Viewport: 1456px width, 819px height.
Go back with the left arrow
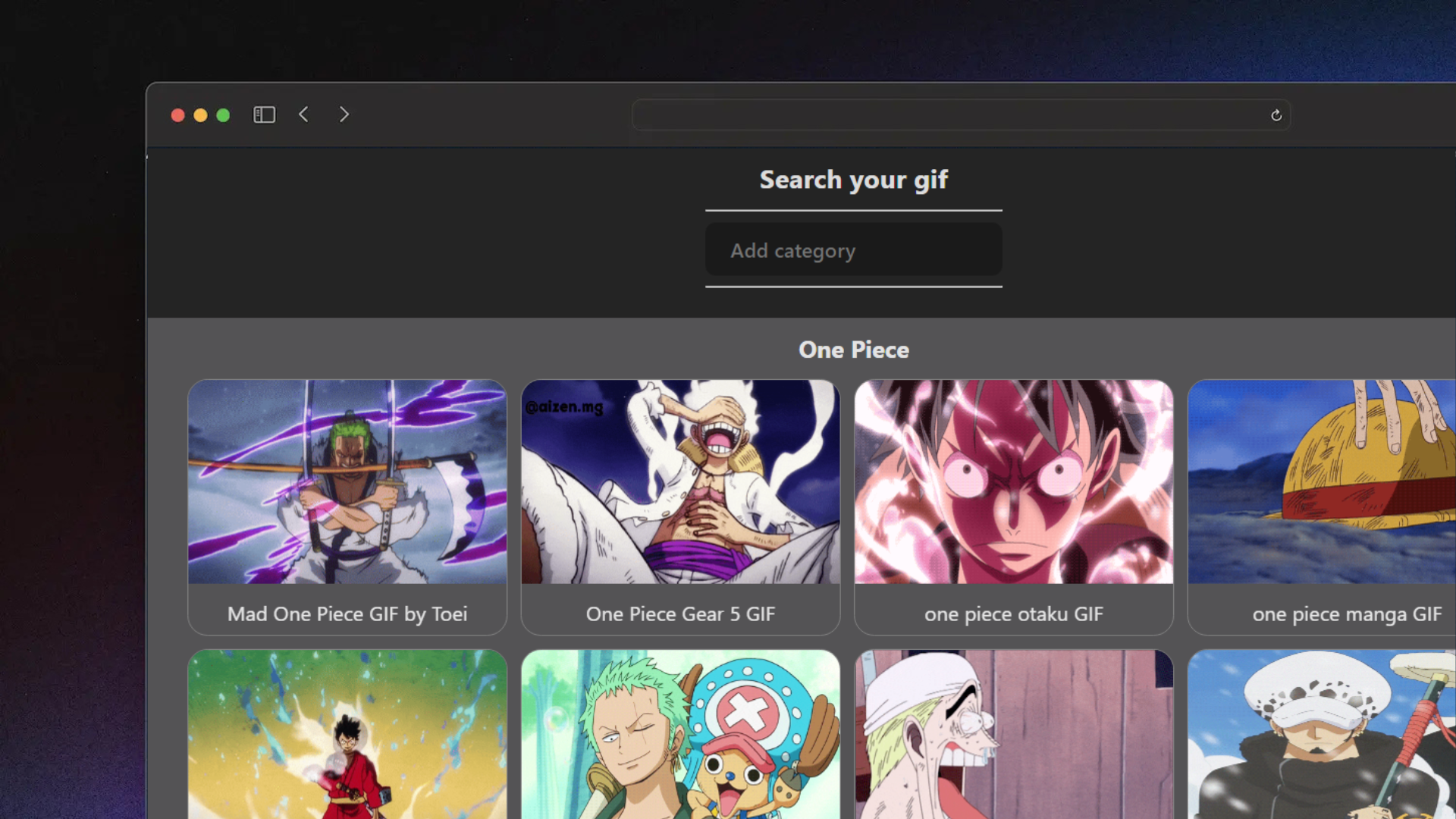[x=303, y=115]
